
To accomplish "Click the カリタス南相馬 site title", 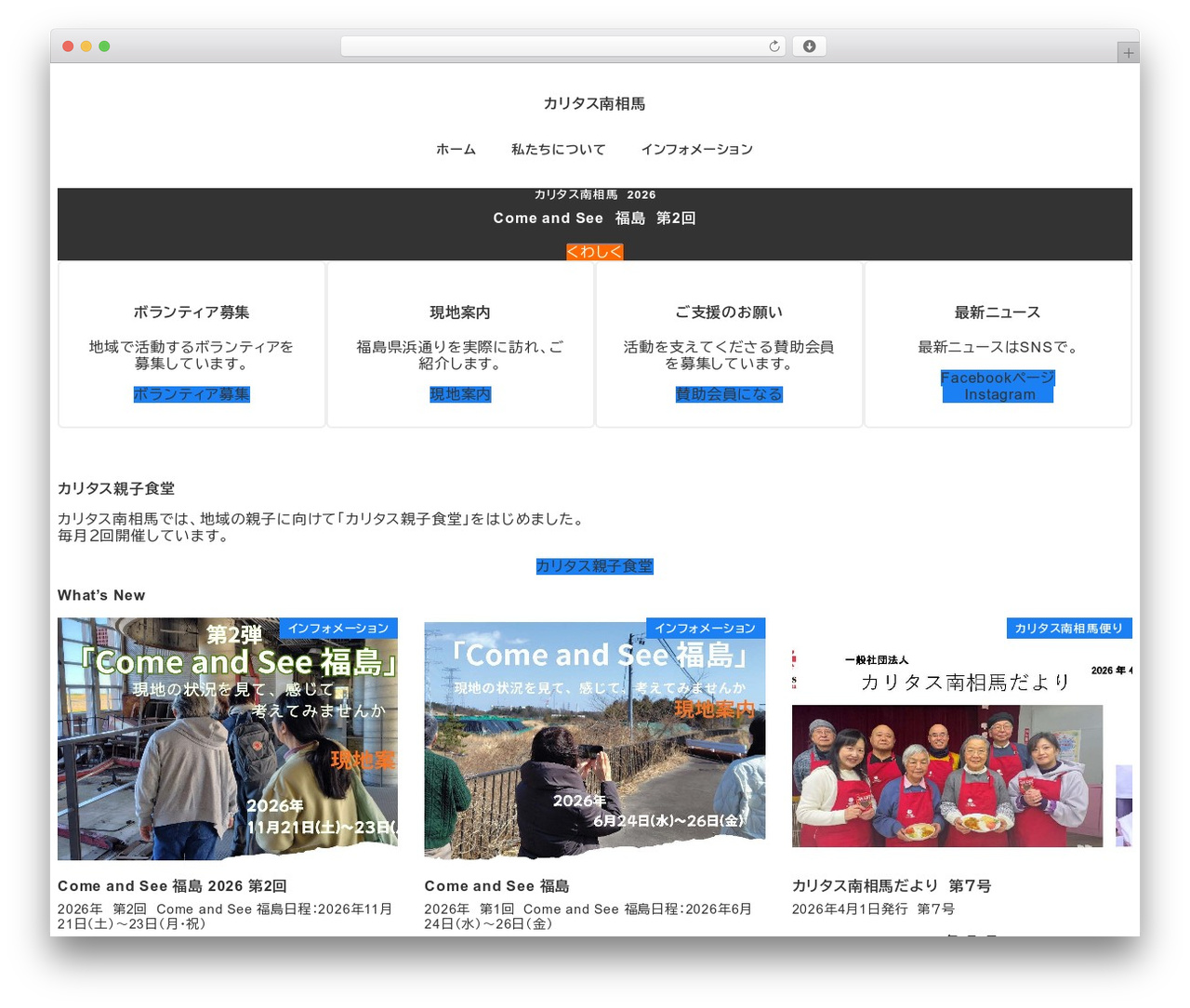I will (x=595, y=103).
